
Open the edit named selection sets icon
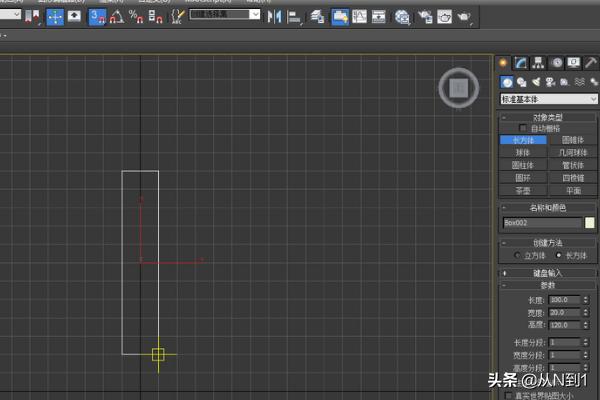(177, 17)
